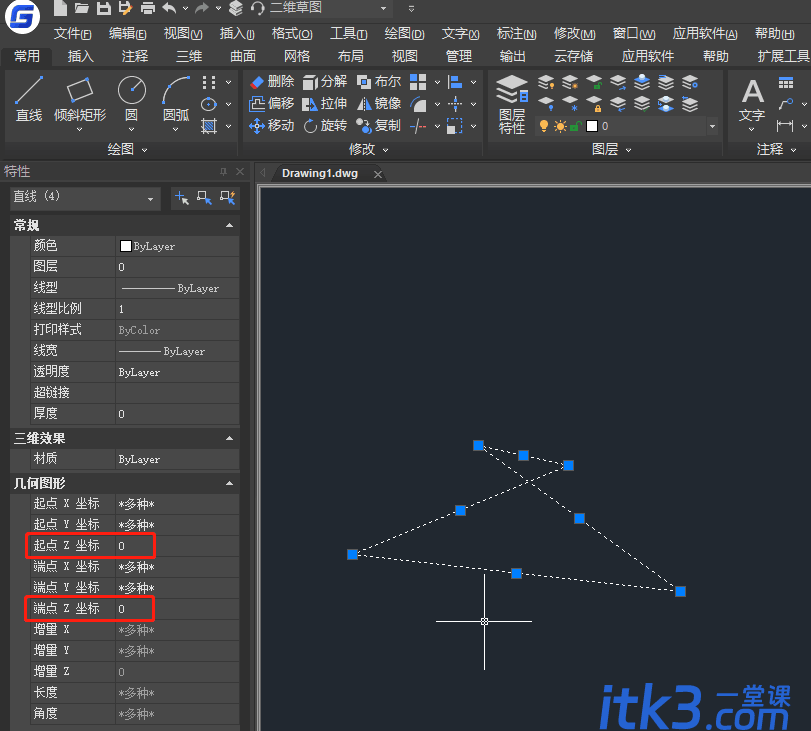Click the 删除 erase tool
Screen dimensions: 811x731
(272, 82)
